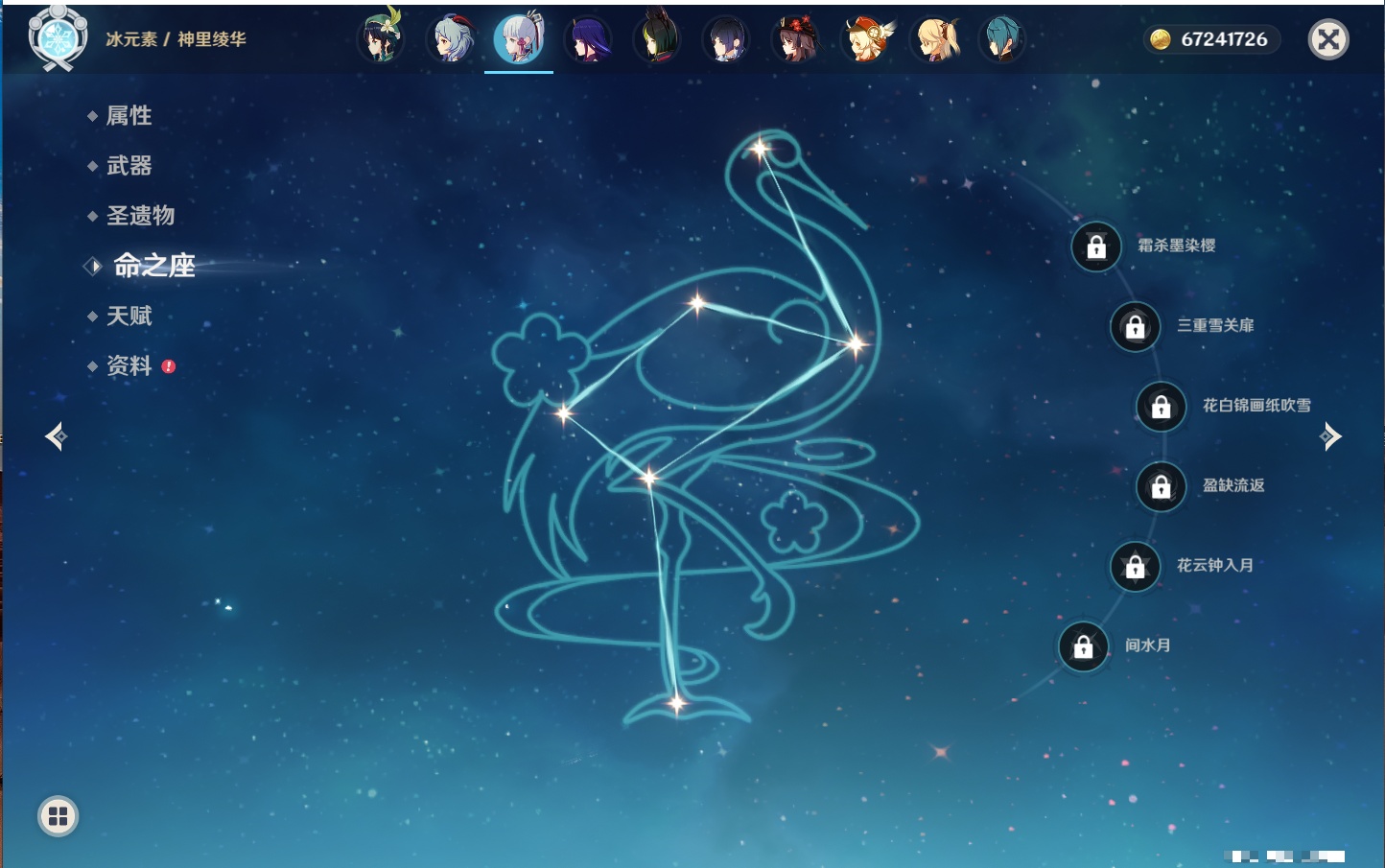Viewport: 1385px width, 868px height.
Task: Click the Mora coin icon
Action: [1161, 39]
